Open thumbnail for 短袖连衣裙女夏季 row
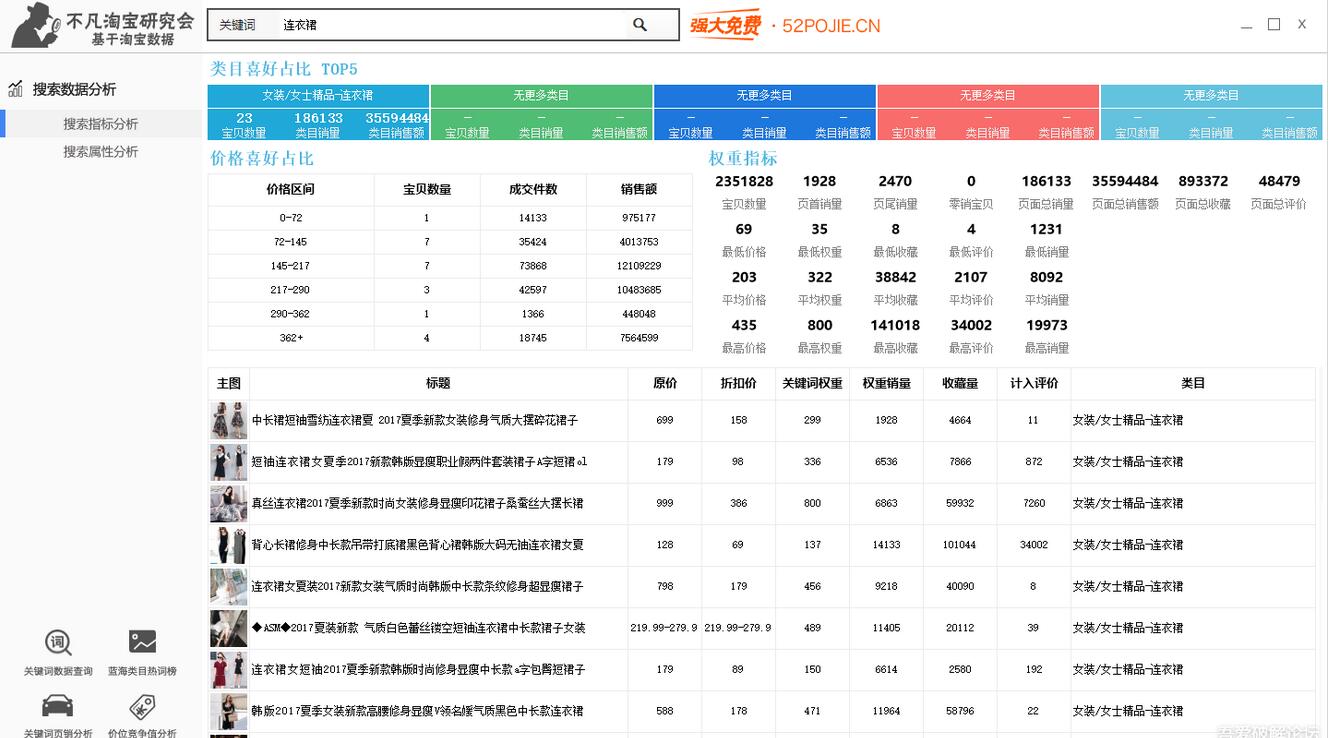Screen dimensions: 1330x738 (x=229, y=462)
